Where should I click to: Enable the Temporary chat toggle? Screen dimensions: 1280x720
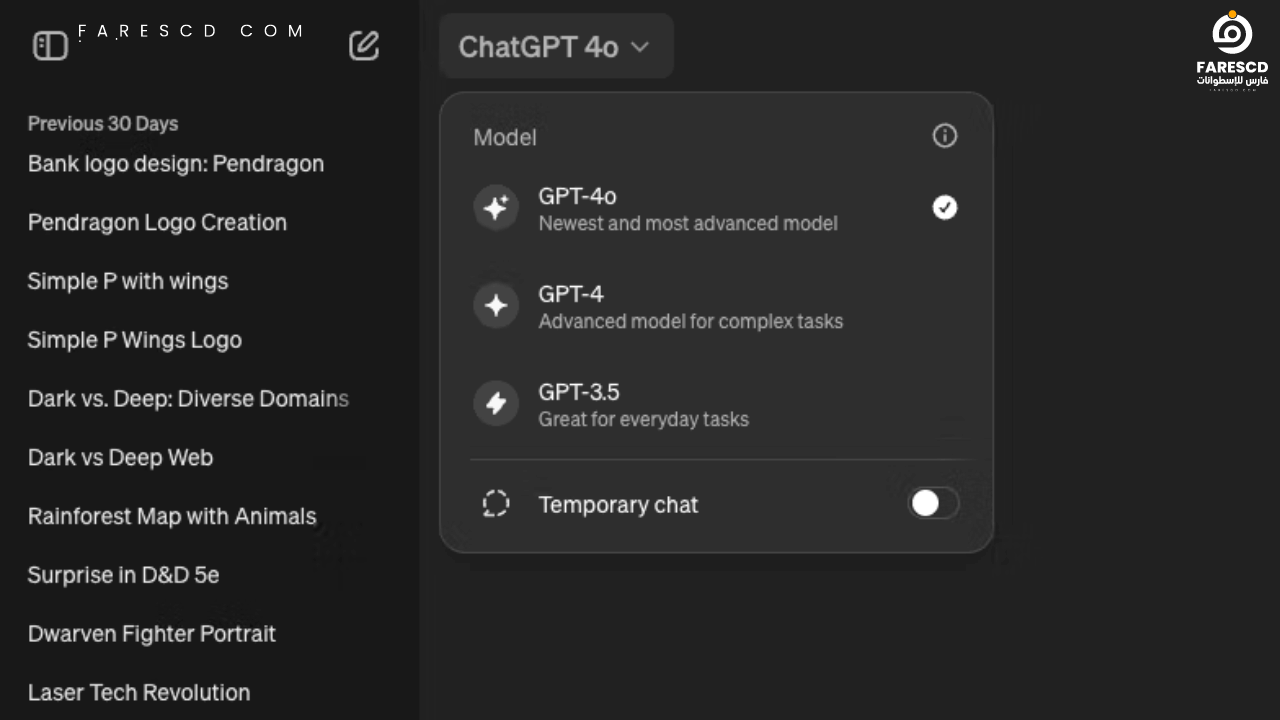click(x=933, y=503)
